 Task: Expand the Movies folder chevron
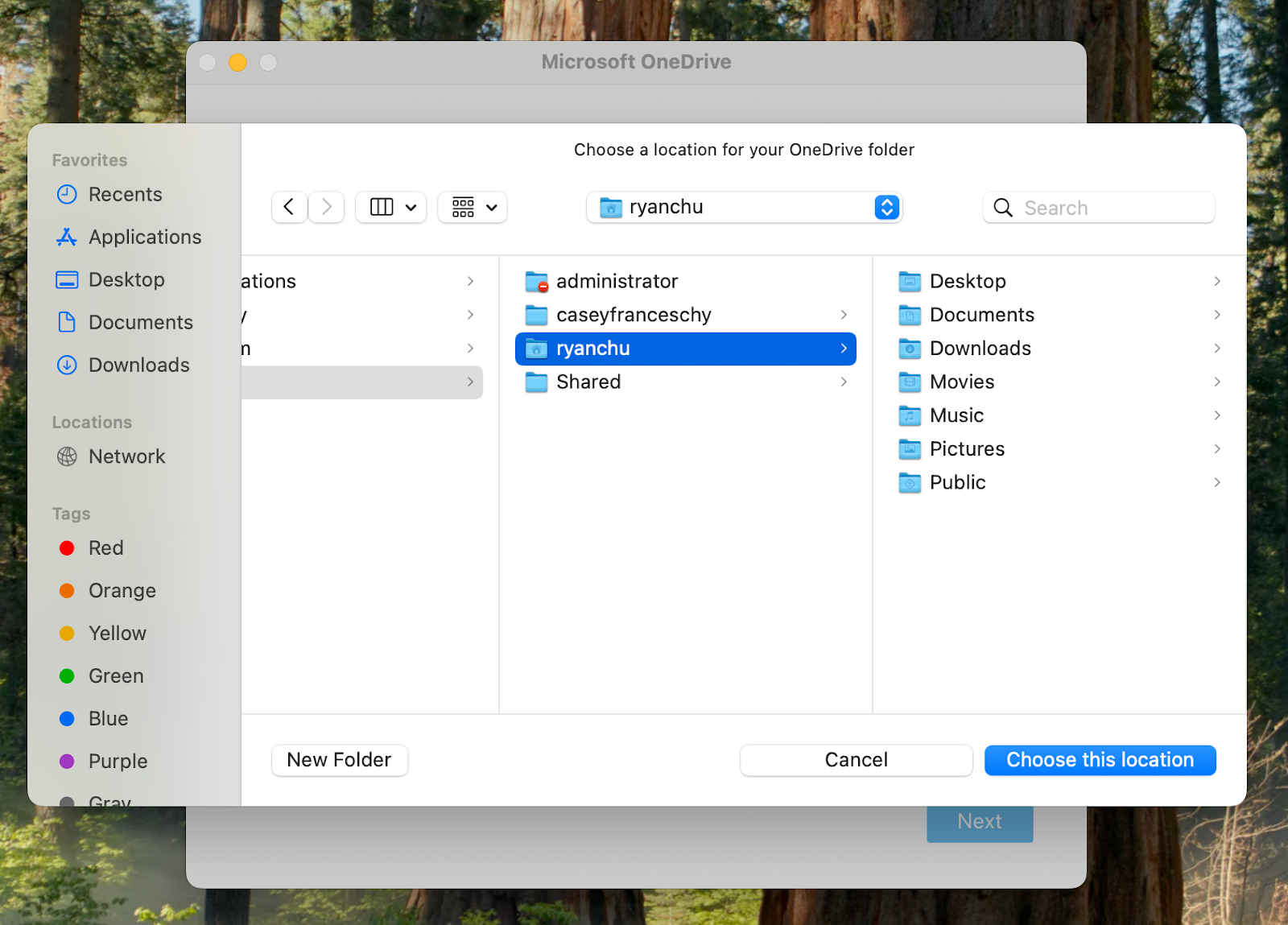point(1217,382)
